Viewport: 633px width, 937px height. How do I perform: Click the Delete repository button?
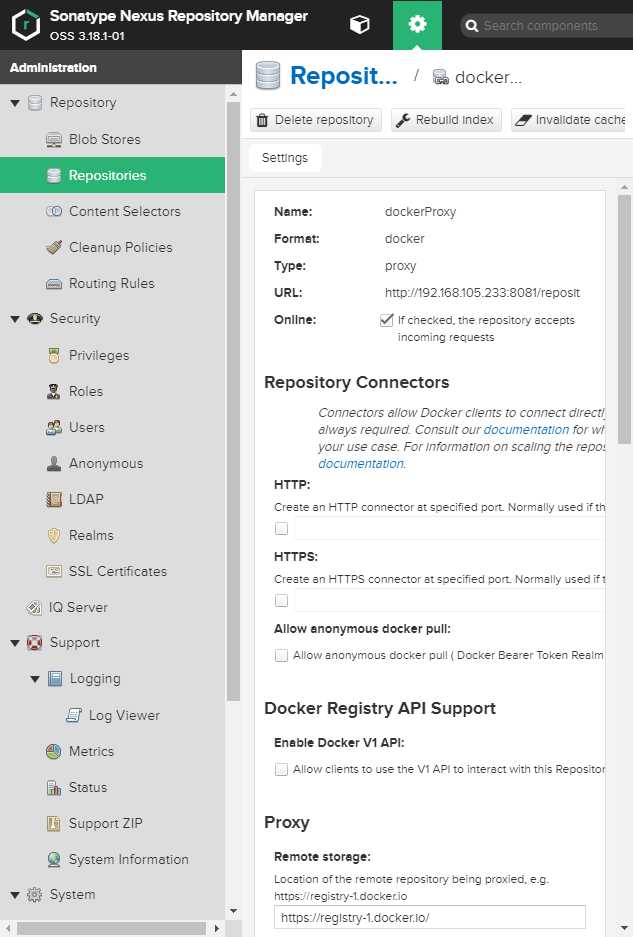click(316, 120)
